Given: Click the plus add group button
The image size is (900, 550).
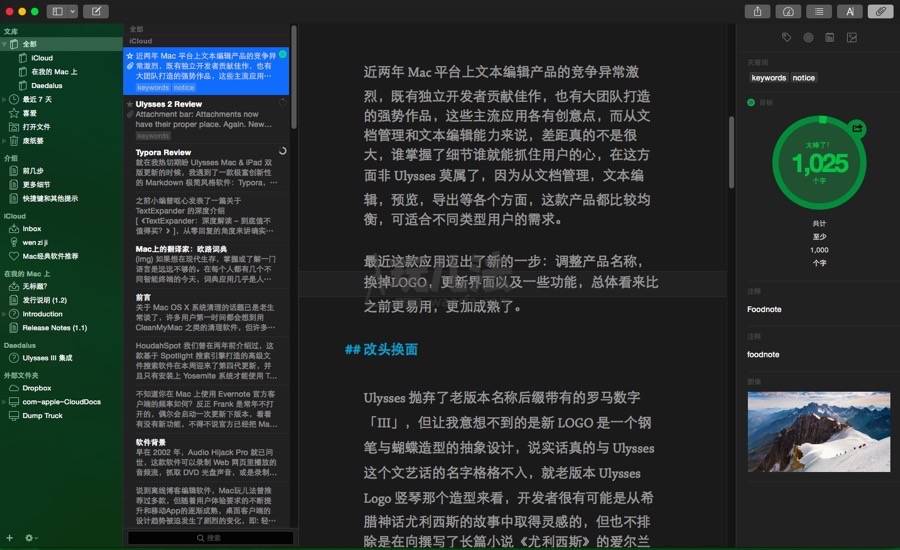Looking at the screenshot, I should (x=9, y=537).
